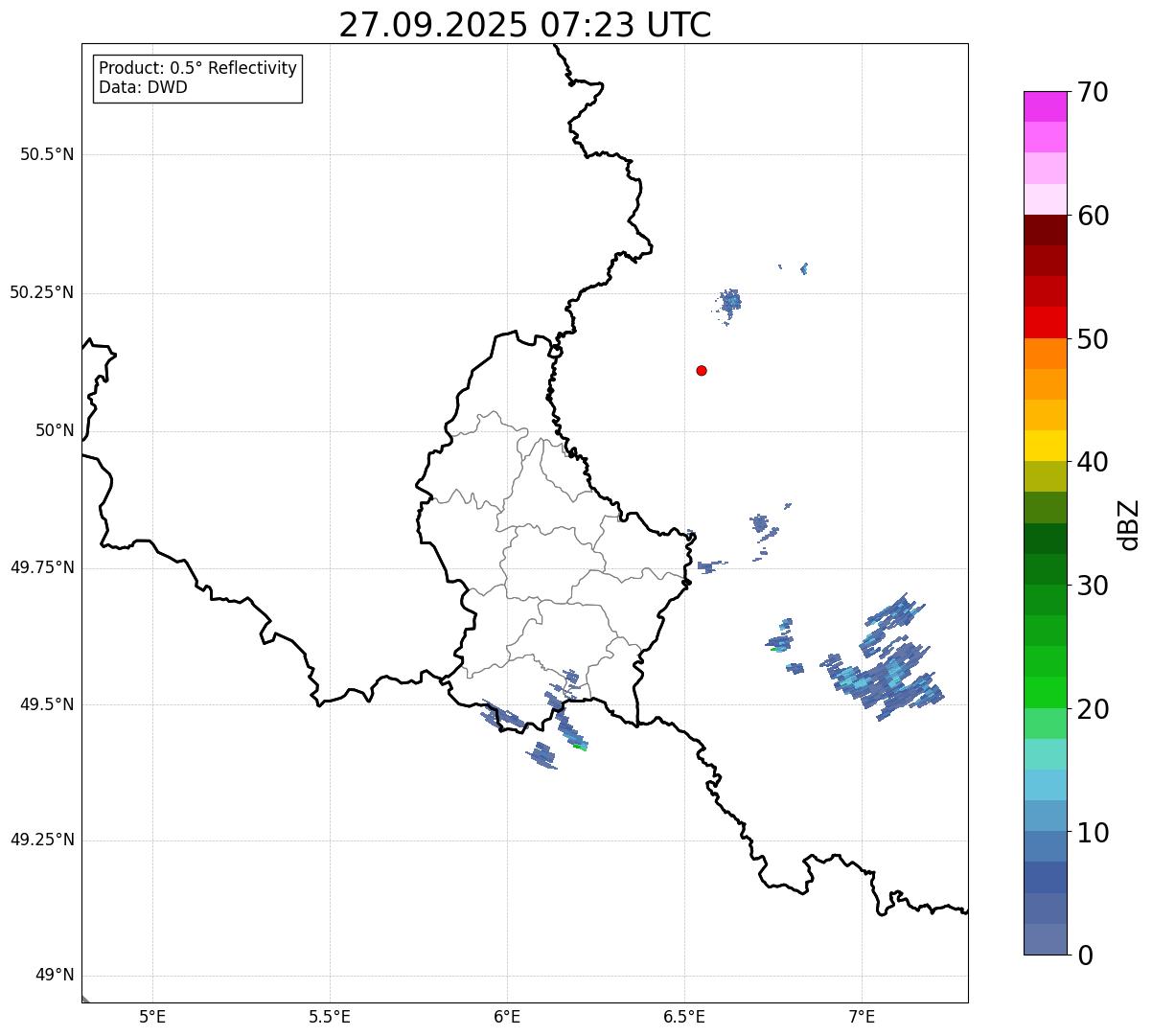The image size is (1152, 1036).
Task: Click the "5.5°E" longitude label
Action: tap(330, 1017)
